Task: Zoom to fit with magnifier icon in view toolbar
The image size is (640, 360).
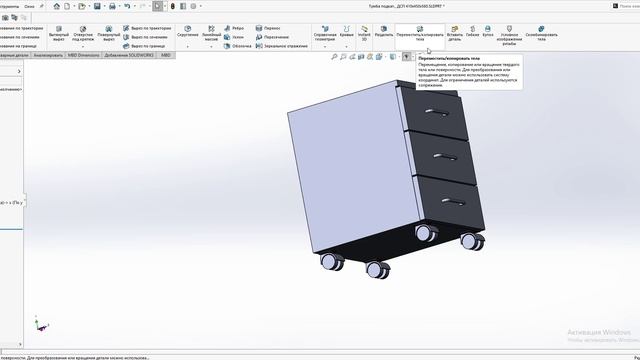Action: pos(334,57)
